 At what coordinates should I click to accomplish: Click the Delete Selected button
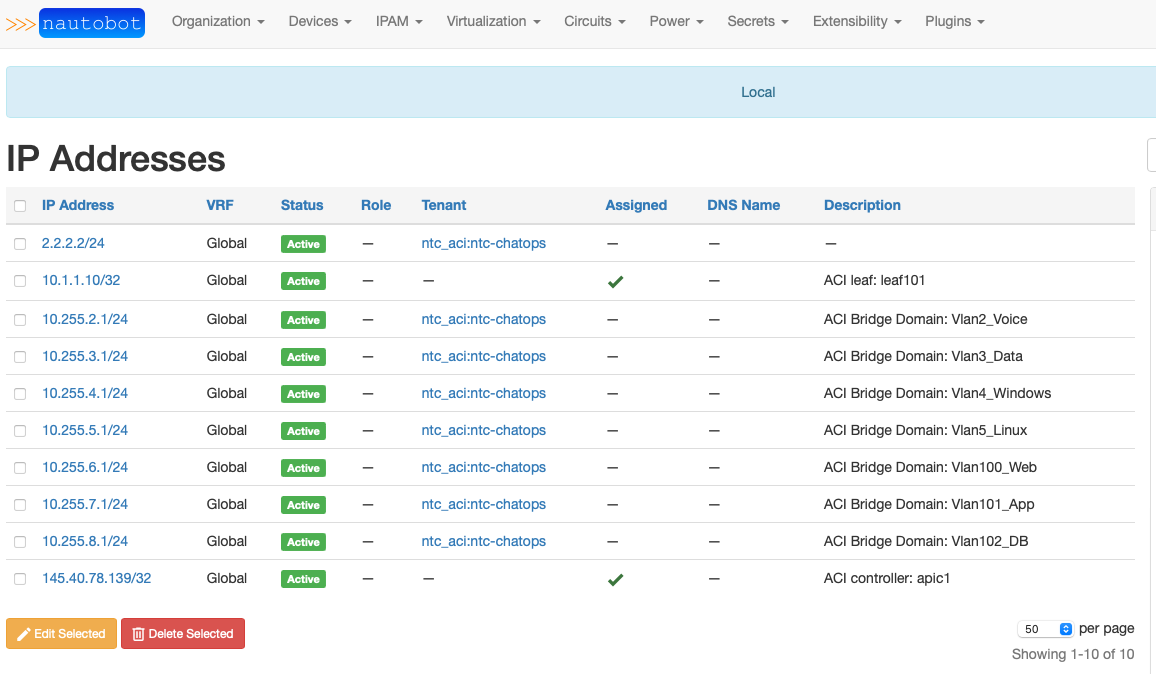click(183, 633)
